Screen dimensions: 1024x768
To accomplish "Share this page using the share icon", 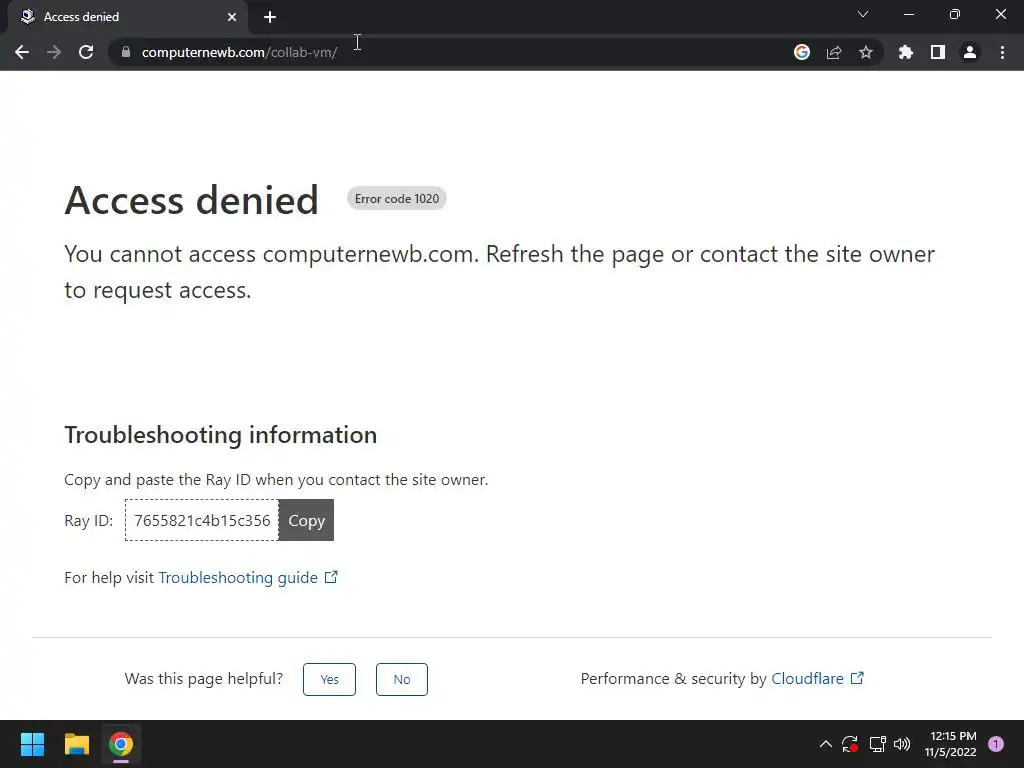I will (x=834, y=52).
